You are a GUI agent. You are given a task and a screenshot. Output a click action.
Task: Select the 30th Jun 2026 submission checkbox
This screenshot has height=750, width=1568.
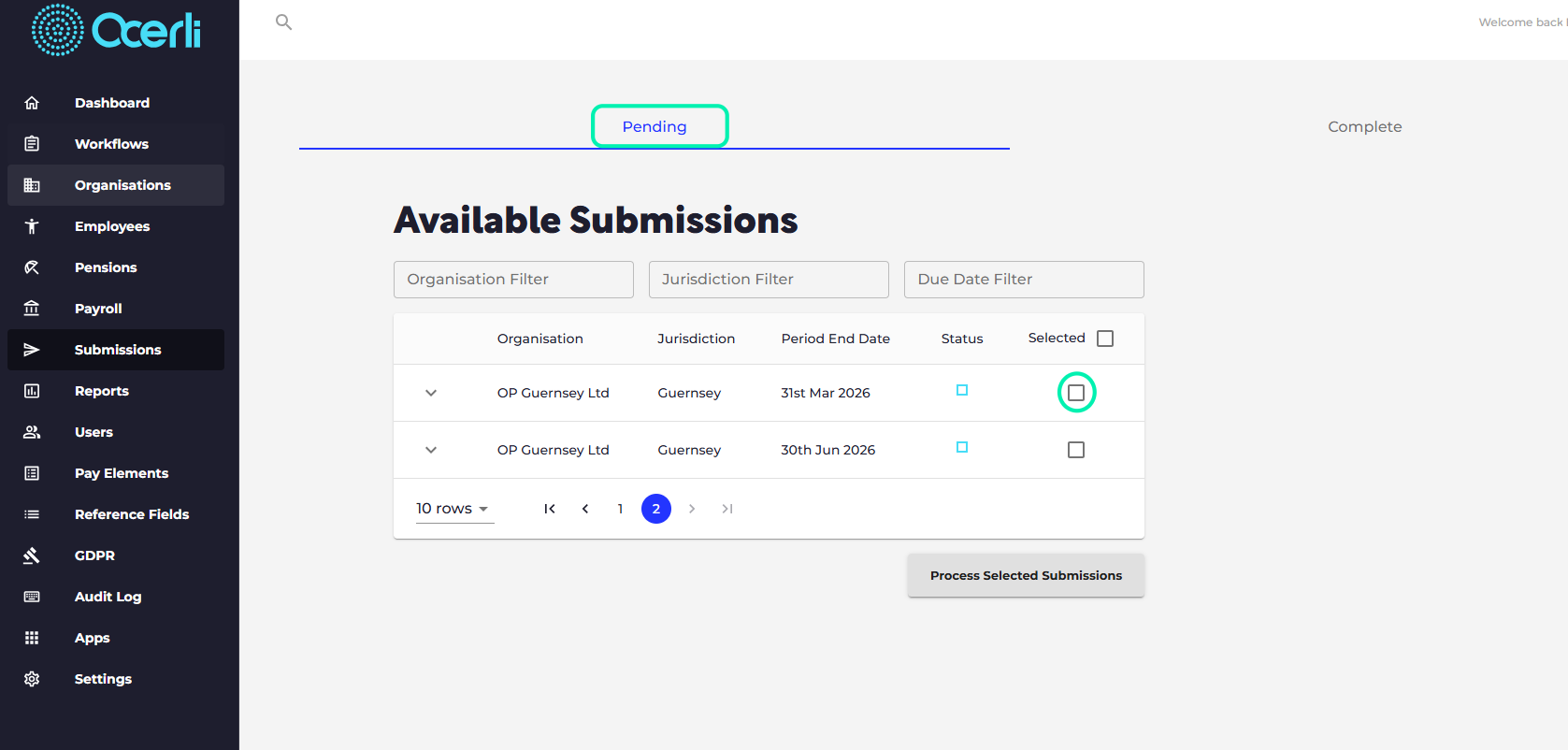pyautogui.click(x=1076, y=450)
